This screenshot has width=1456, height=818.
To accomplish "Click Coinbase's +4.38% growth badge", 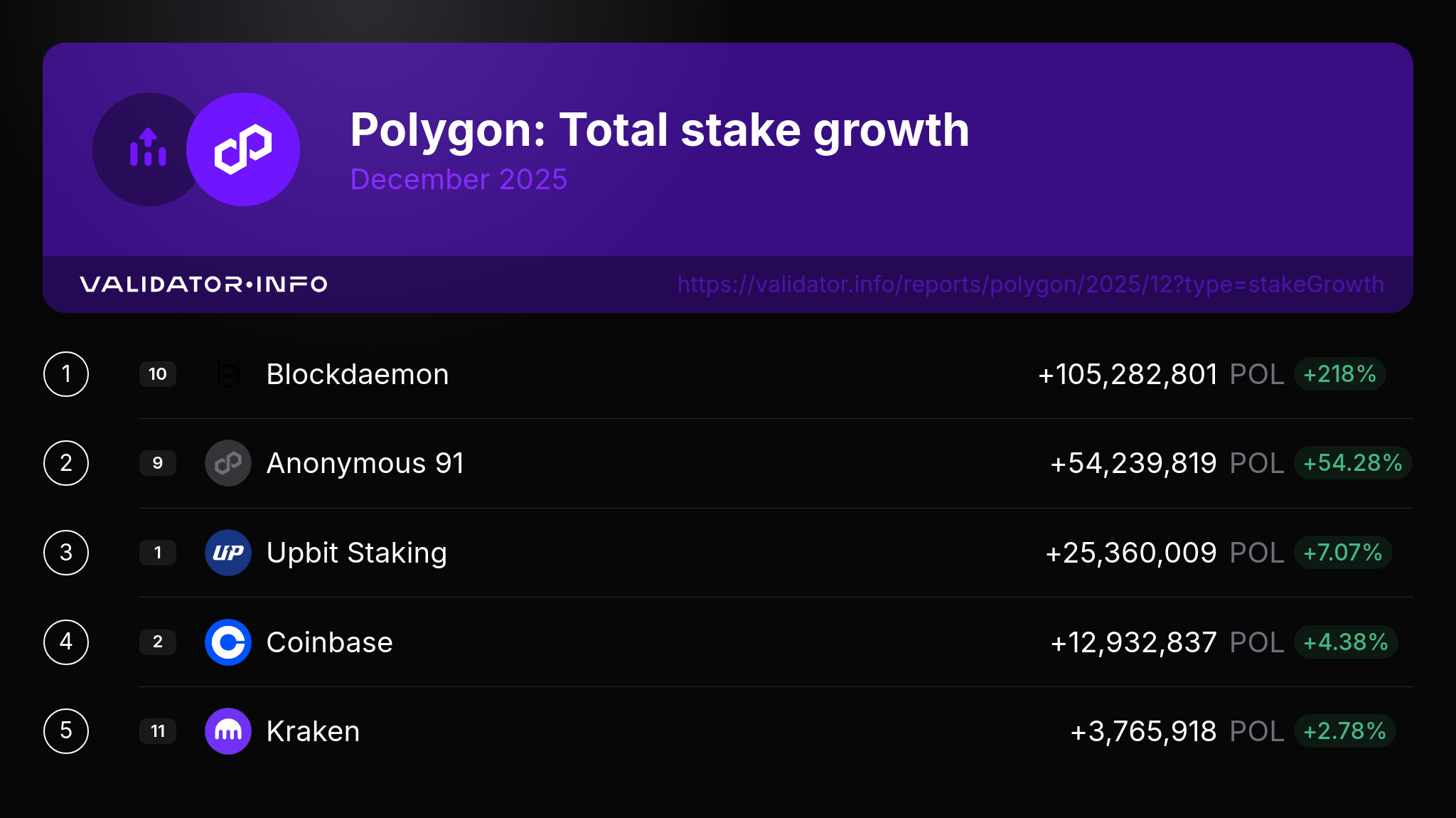I will point(1345,642).
